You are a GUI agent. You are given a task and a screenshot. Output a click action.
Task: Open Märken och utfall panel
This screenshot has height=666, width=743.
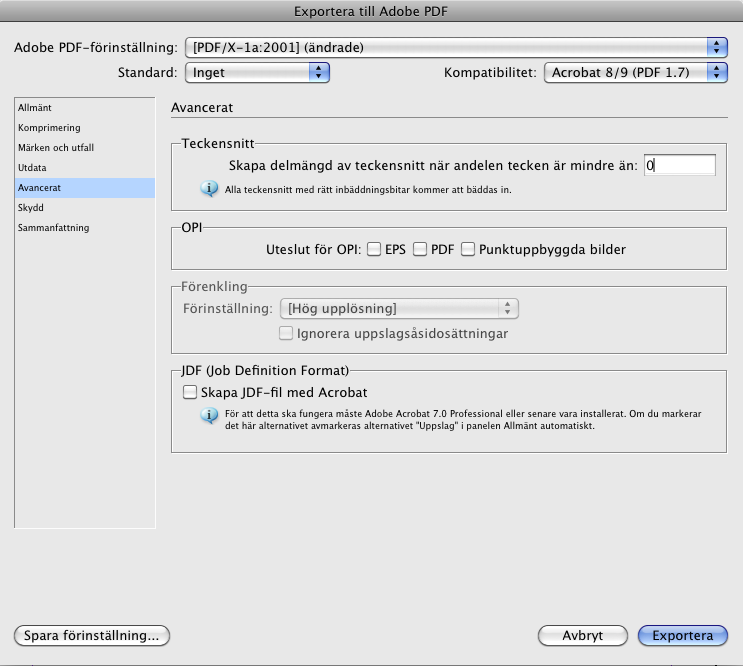[x=85, y=148]
